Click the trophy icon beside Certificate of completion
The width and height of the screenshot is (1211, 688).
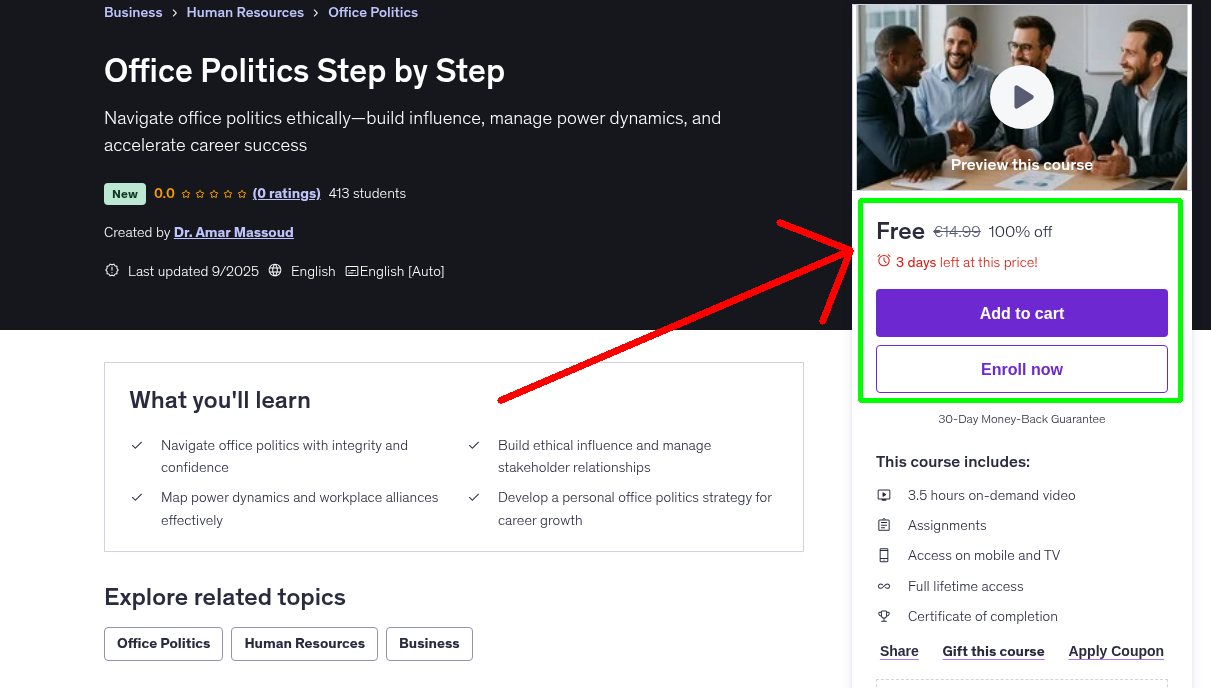tap(884, 616)
